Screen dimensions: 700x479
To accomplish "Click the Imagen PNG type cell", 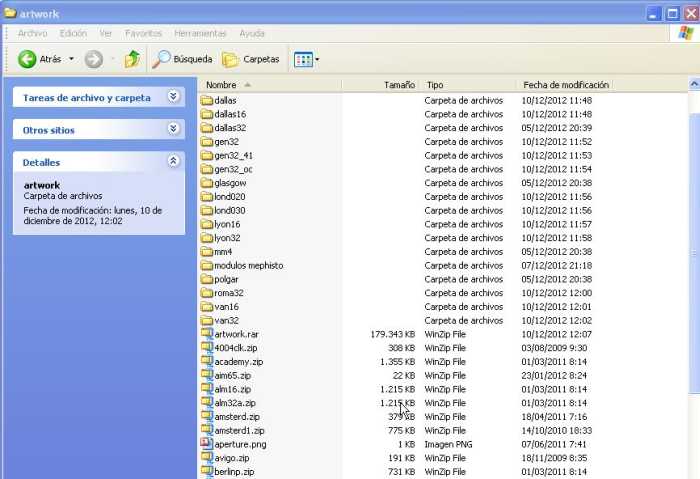I will tap(448, 444).
